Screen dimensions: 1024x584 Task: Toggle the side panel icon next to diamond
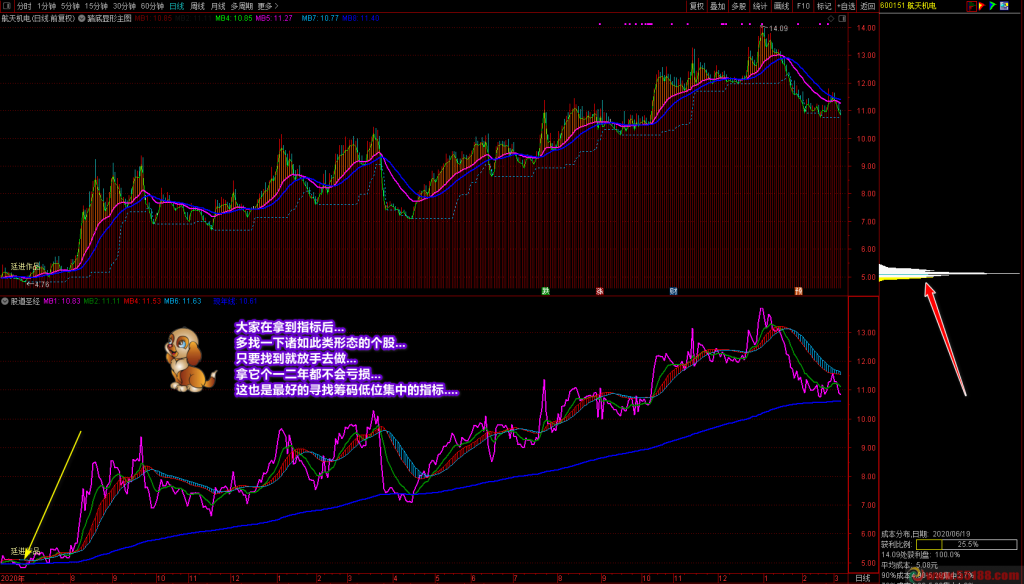842,19
